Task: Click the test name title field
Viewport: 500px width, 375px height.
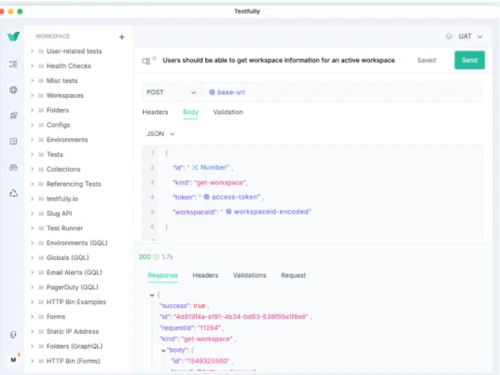Action: 279,60
